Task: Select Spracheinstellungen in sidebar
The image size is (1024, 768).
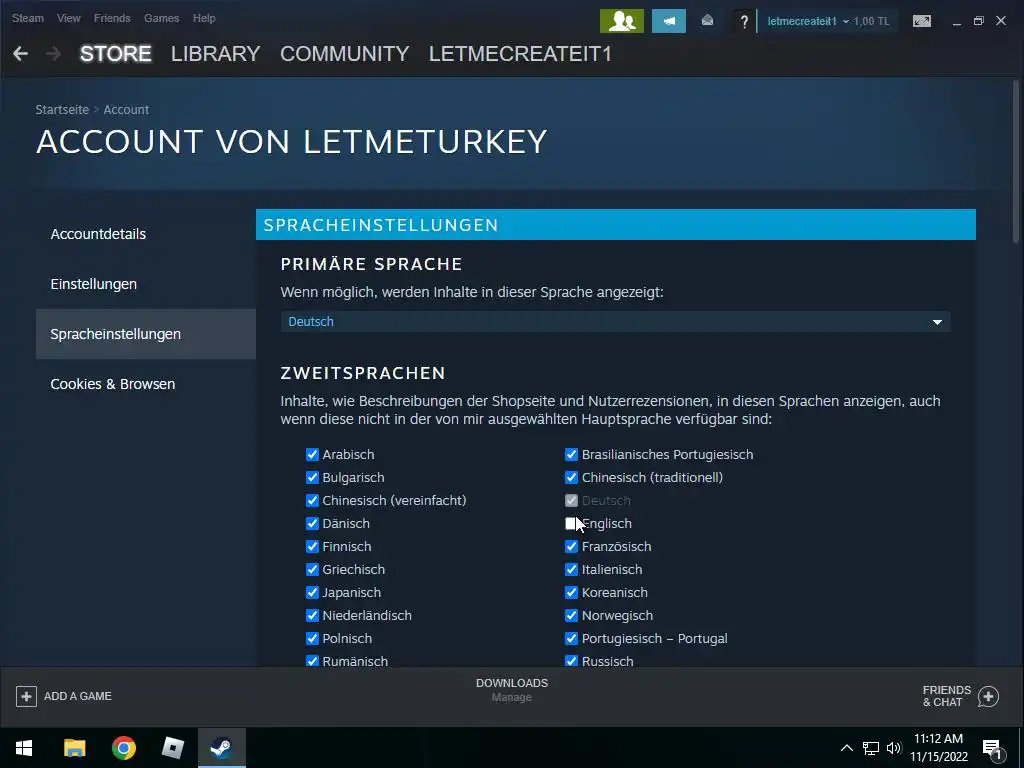Action: (146, 334)
